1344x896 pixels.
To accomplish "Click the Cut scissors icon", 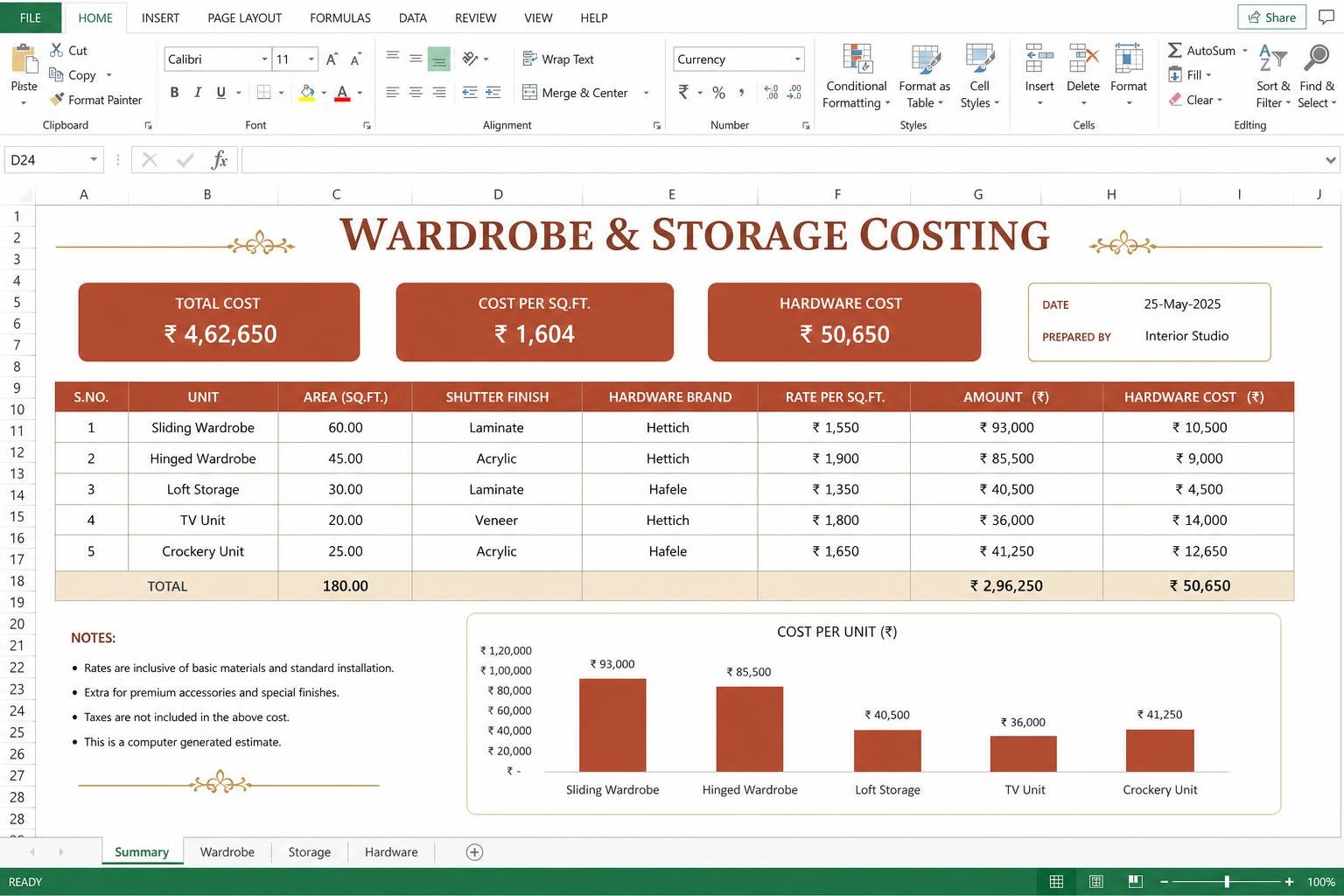I will [x=57, y=50].
